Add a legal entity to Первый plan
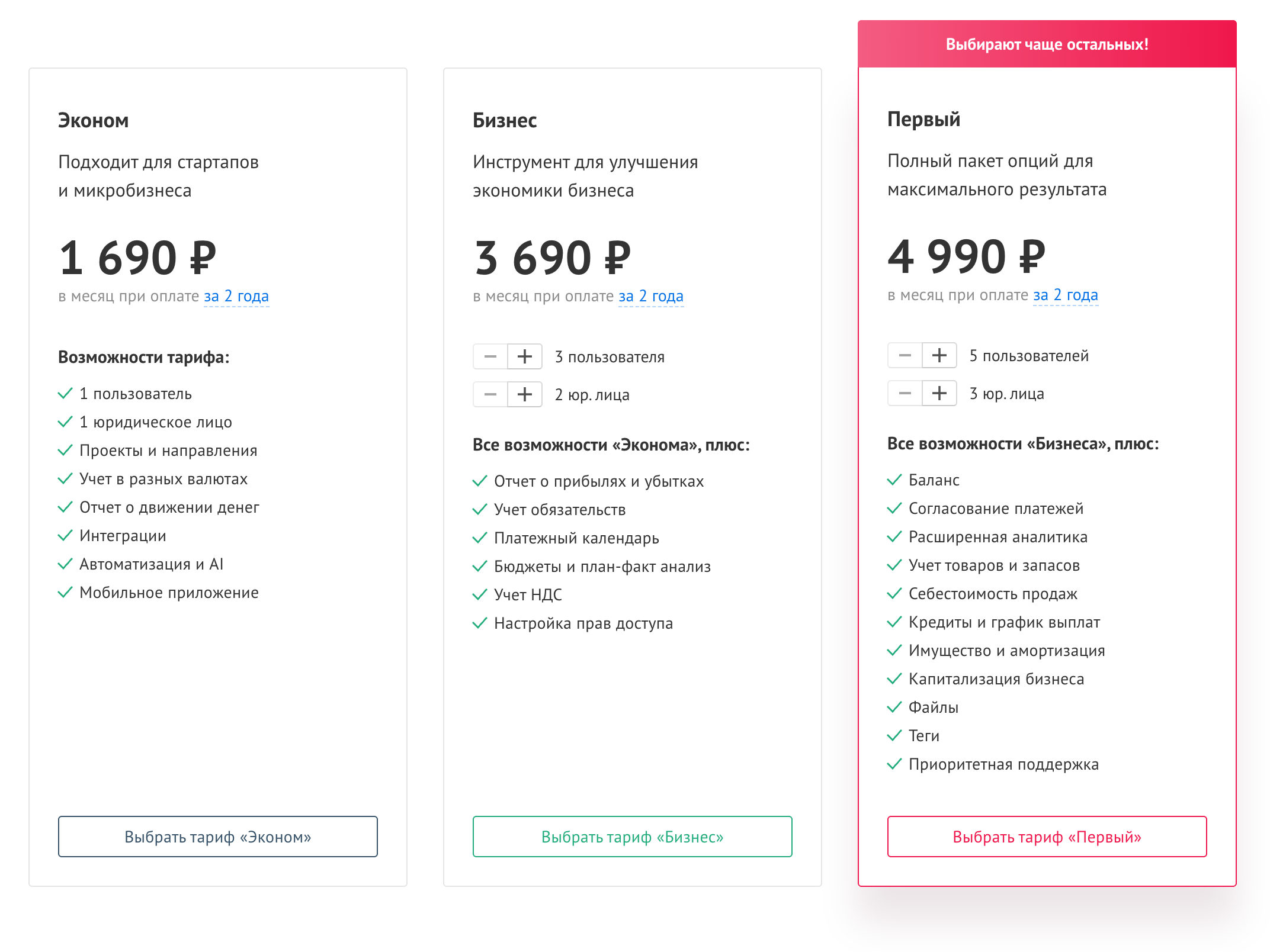The height and width of the screenshot is (952, 1270). 939,393
